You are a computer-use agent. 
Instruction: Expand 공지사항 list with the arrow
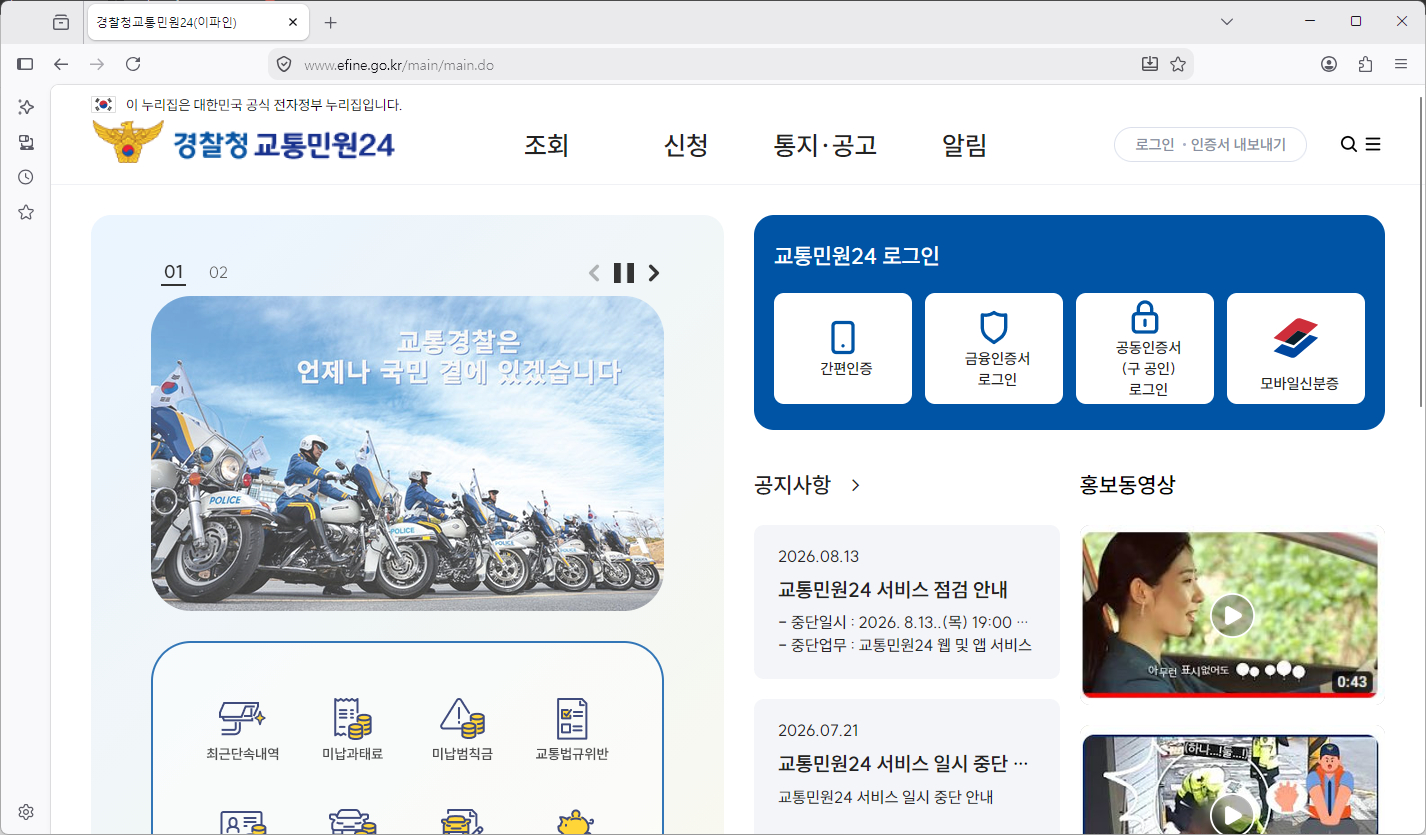[855, 486]
